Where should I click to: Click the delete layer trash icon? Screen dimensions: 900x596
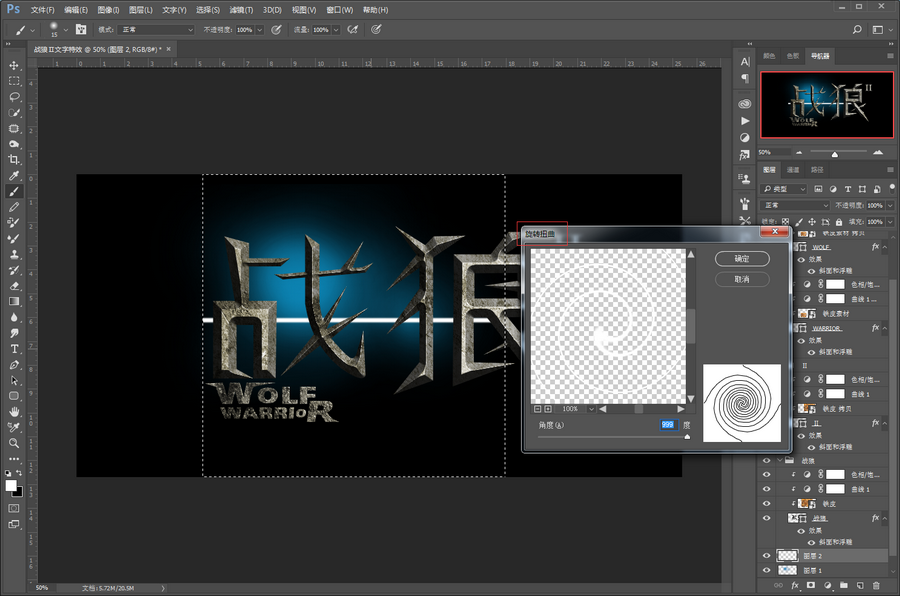[x=877, y=585]
